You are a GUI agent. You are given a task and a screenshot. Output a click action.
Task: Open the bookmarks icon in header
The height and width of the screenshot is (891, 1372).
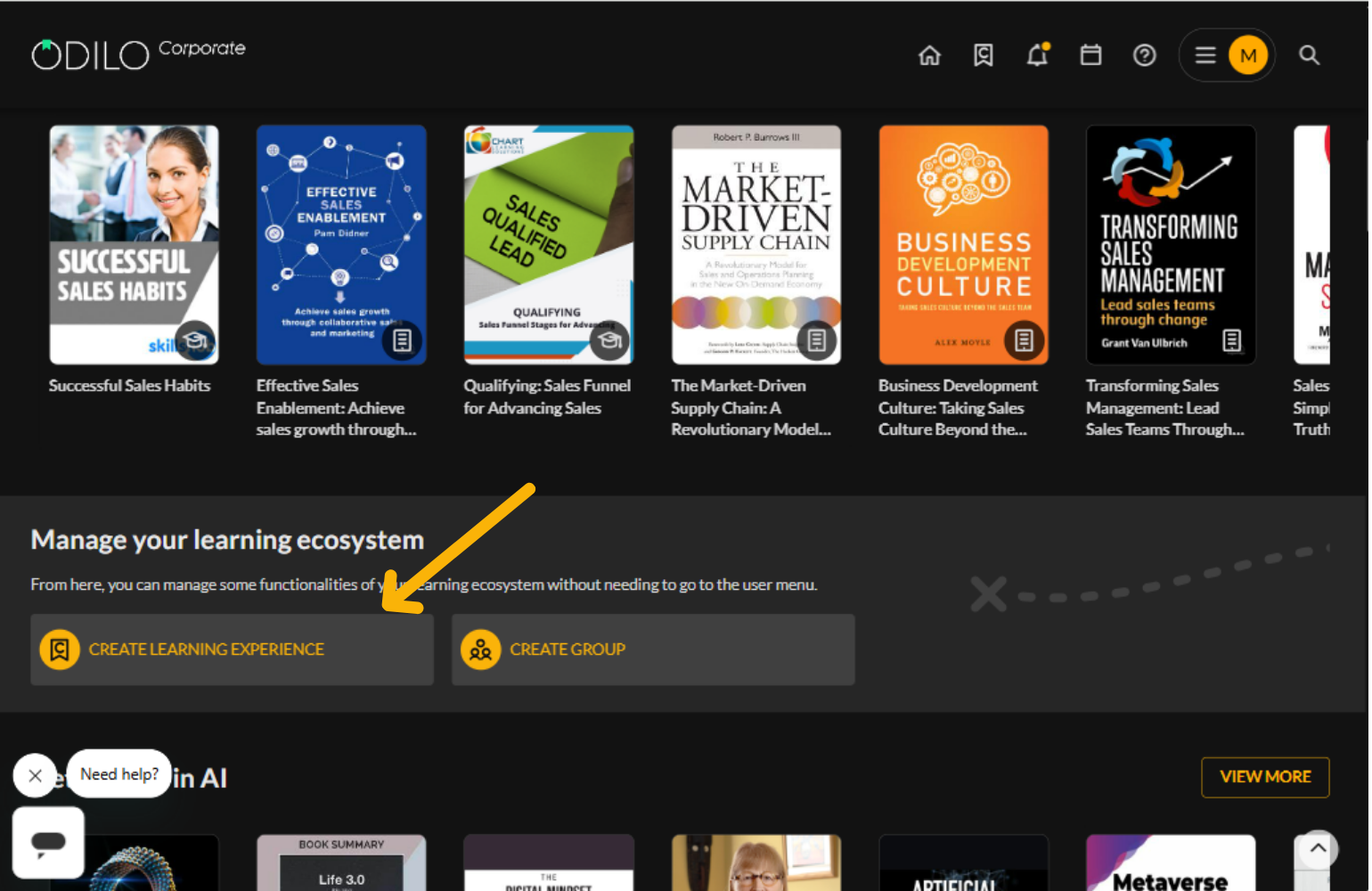click(x=983, y=55)
